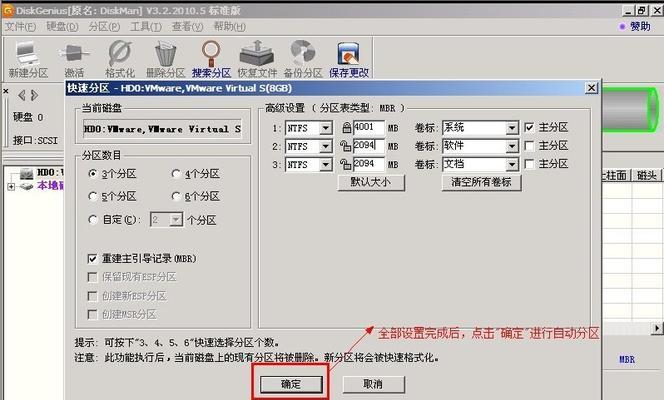Toggle 主分区 checkbox for partition 1
Image resolution: width=664 pixels, height=400 pixels.
529,127
